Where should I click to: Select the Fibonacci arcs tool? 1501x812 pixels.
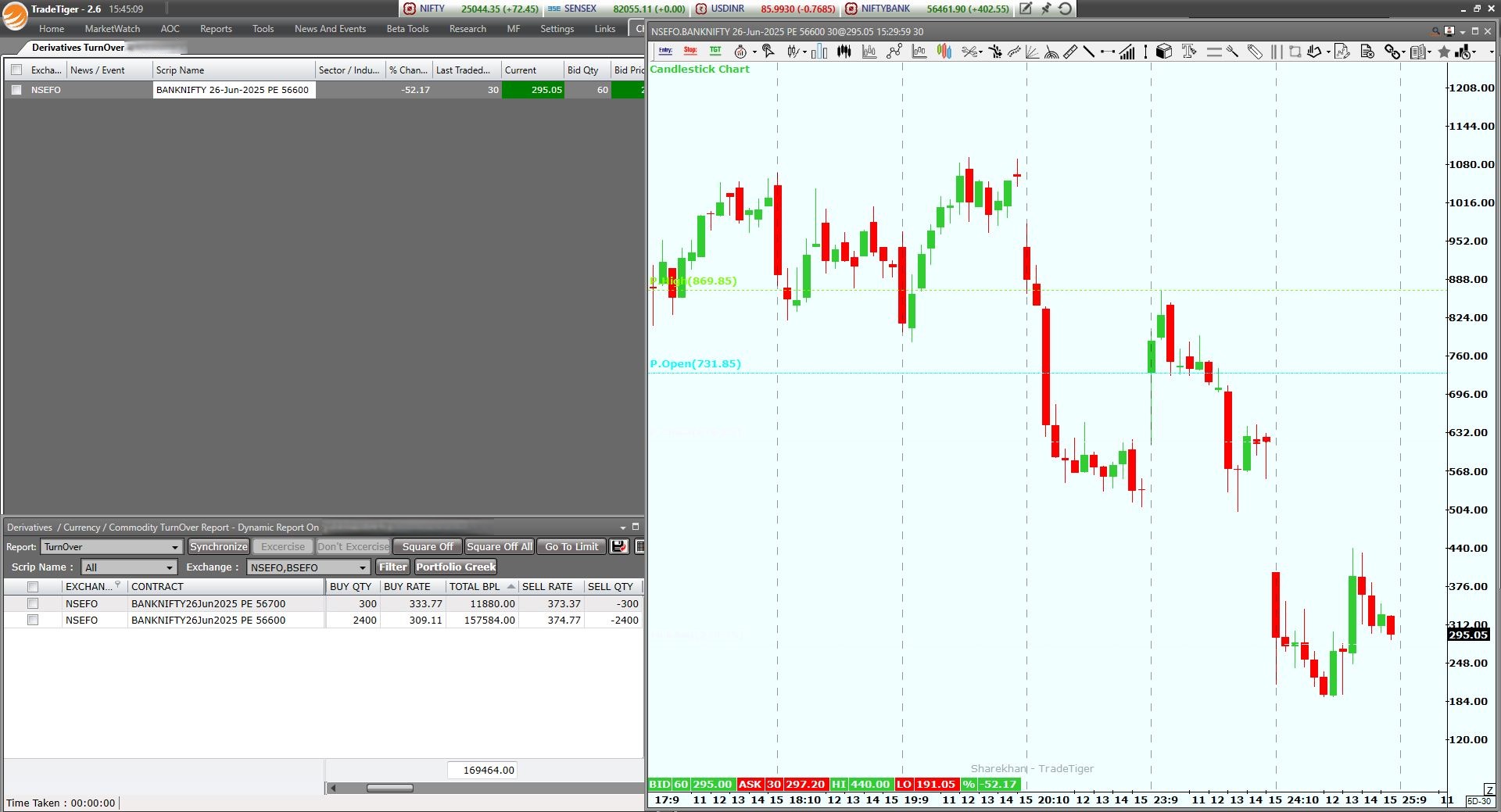[1051, 52]
